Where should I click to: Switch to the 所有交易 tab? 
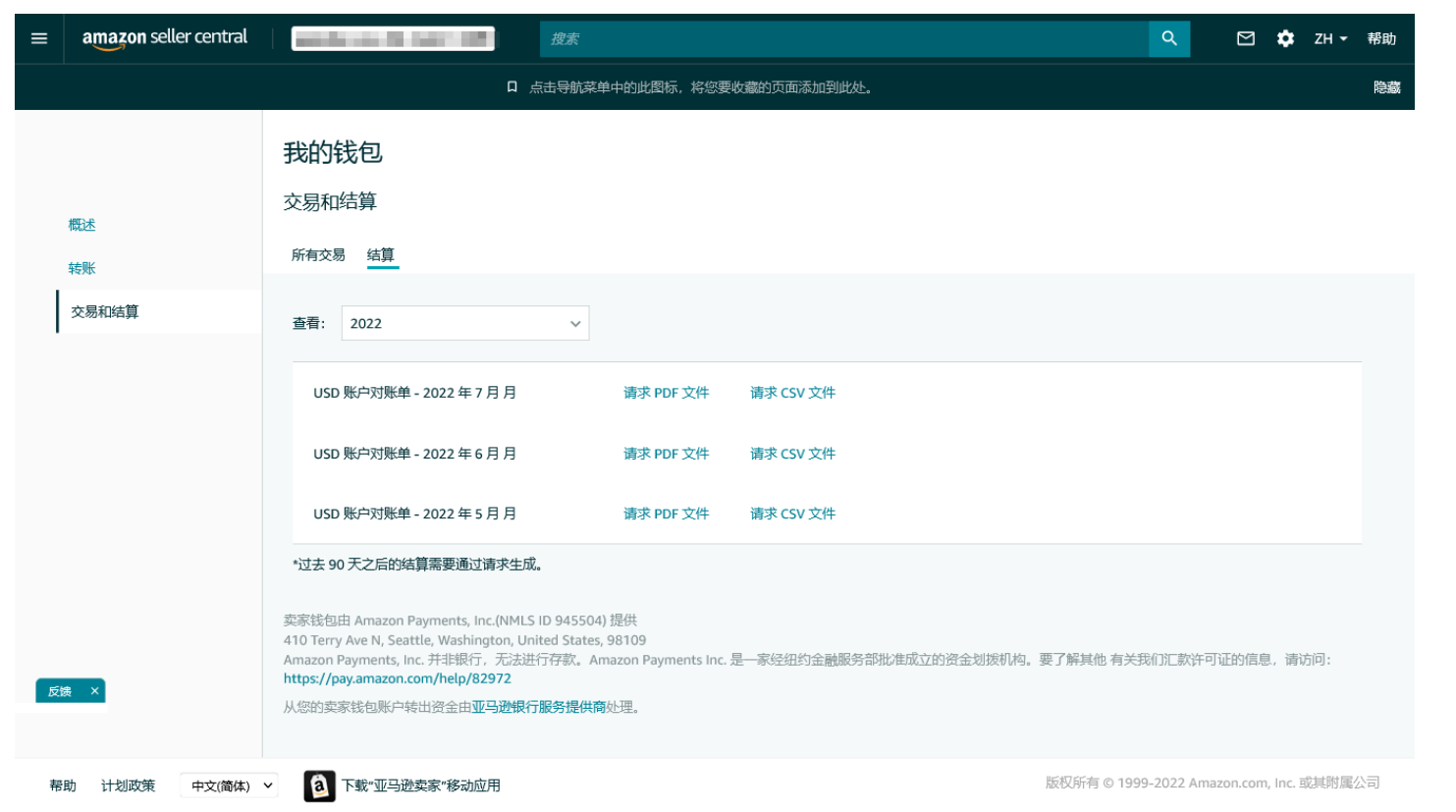point(318,255)
